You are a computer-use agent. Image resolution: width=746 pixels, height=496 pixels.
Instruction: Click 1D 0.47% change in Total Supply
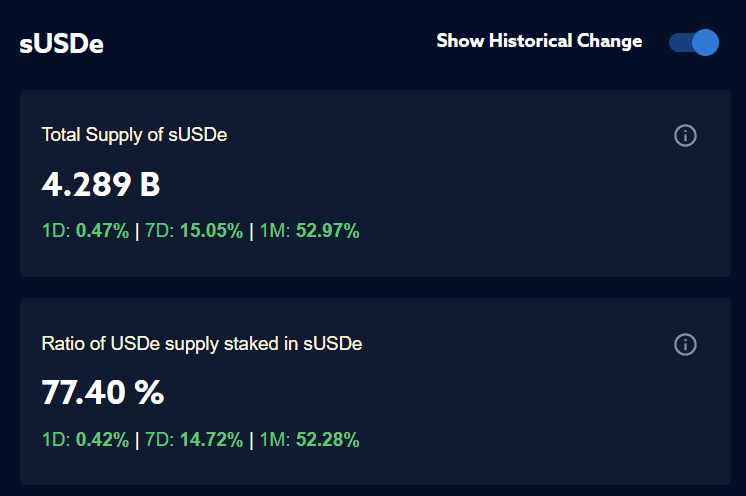(x=102, y=231)
